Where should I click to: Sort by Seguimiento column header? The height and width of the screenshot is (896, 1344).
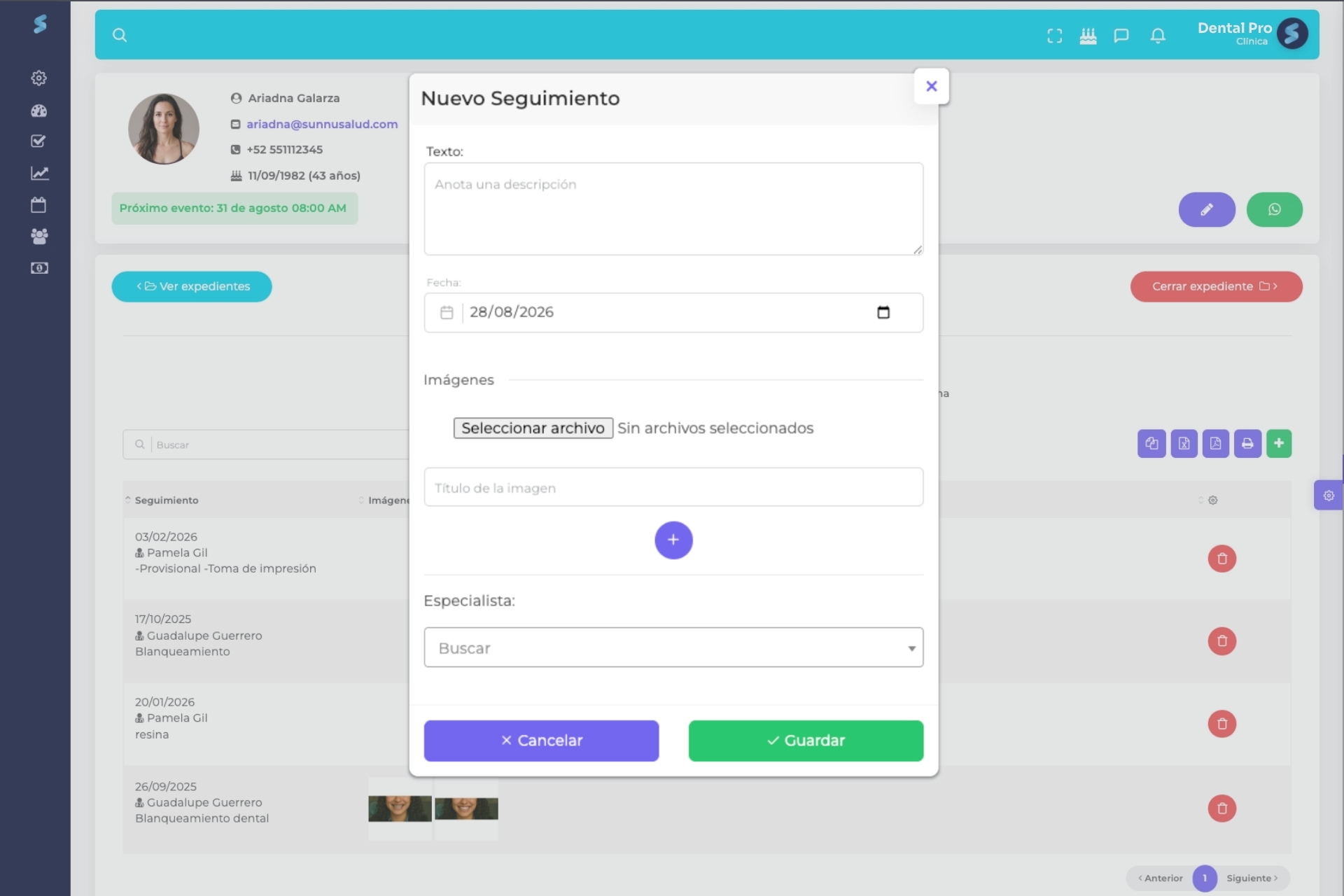(x=167, y=500)
